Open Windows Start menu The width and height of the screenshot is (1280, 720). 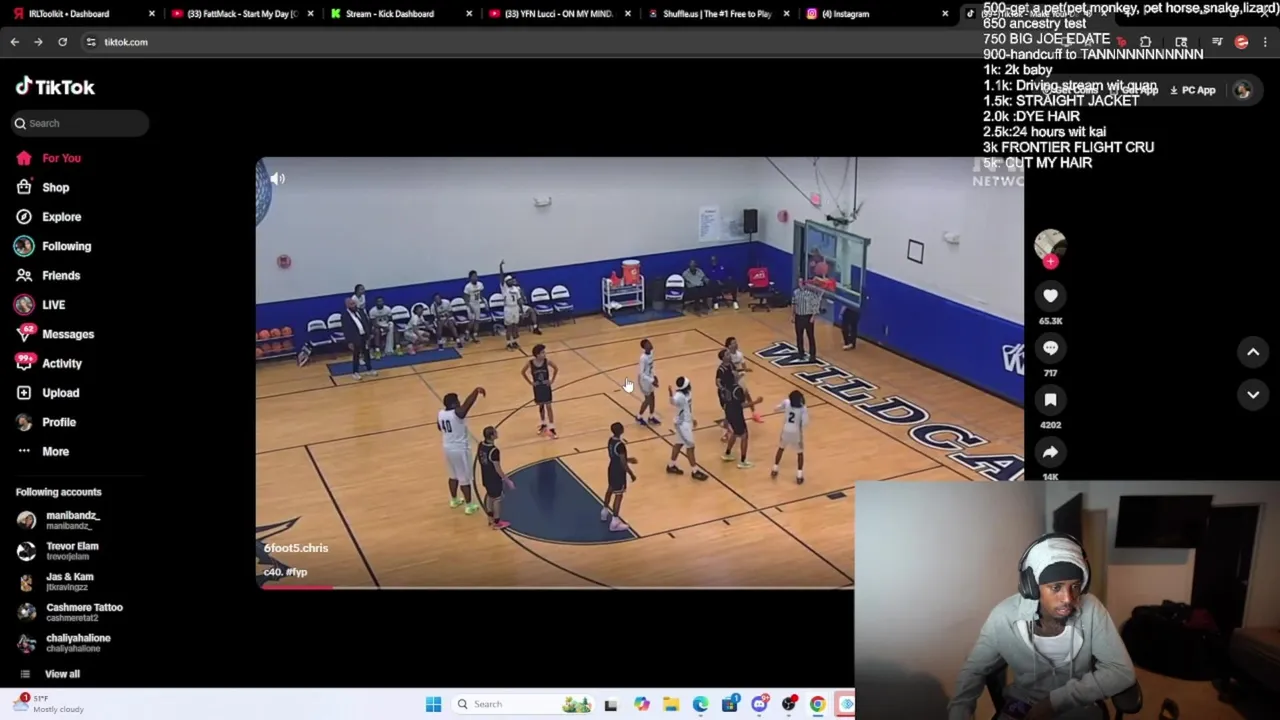tap(433, 704)
